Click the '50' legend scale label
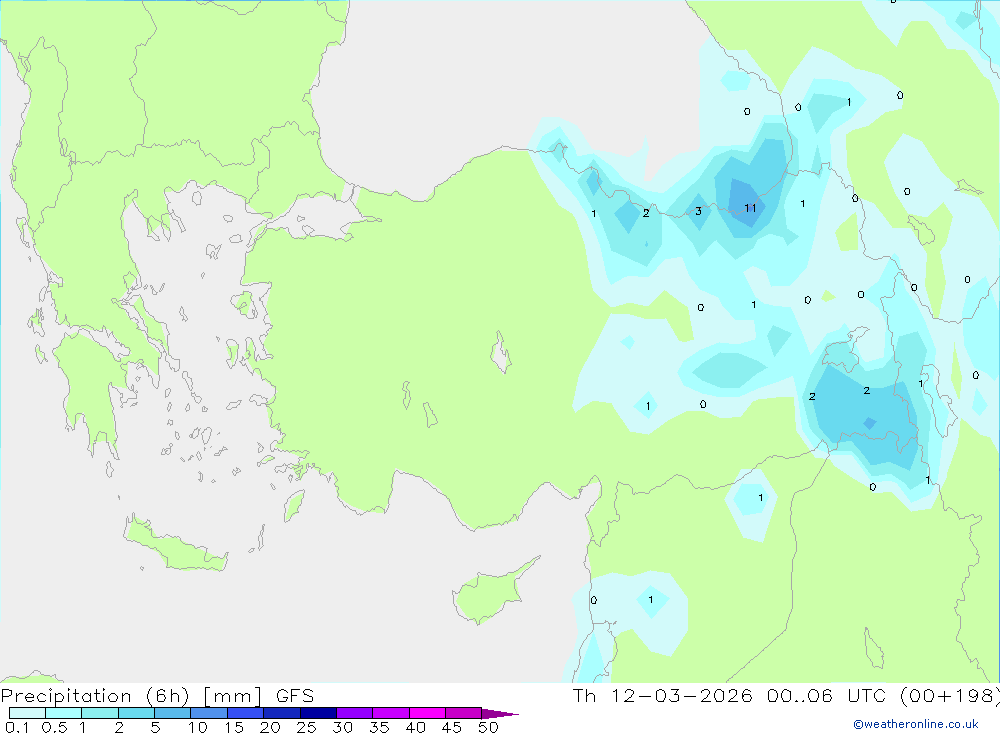The image size is (1000, 733). click(488, 727)
